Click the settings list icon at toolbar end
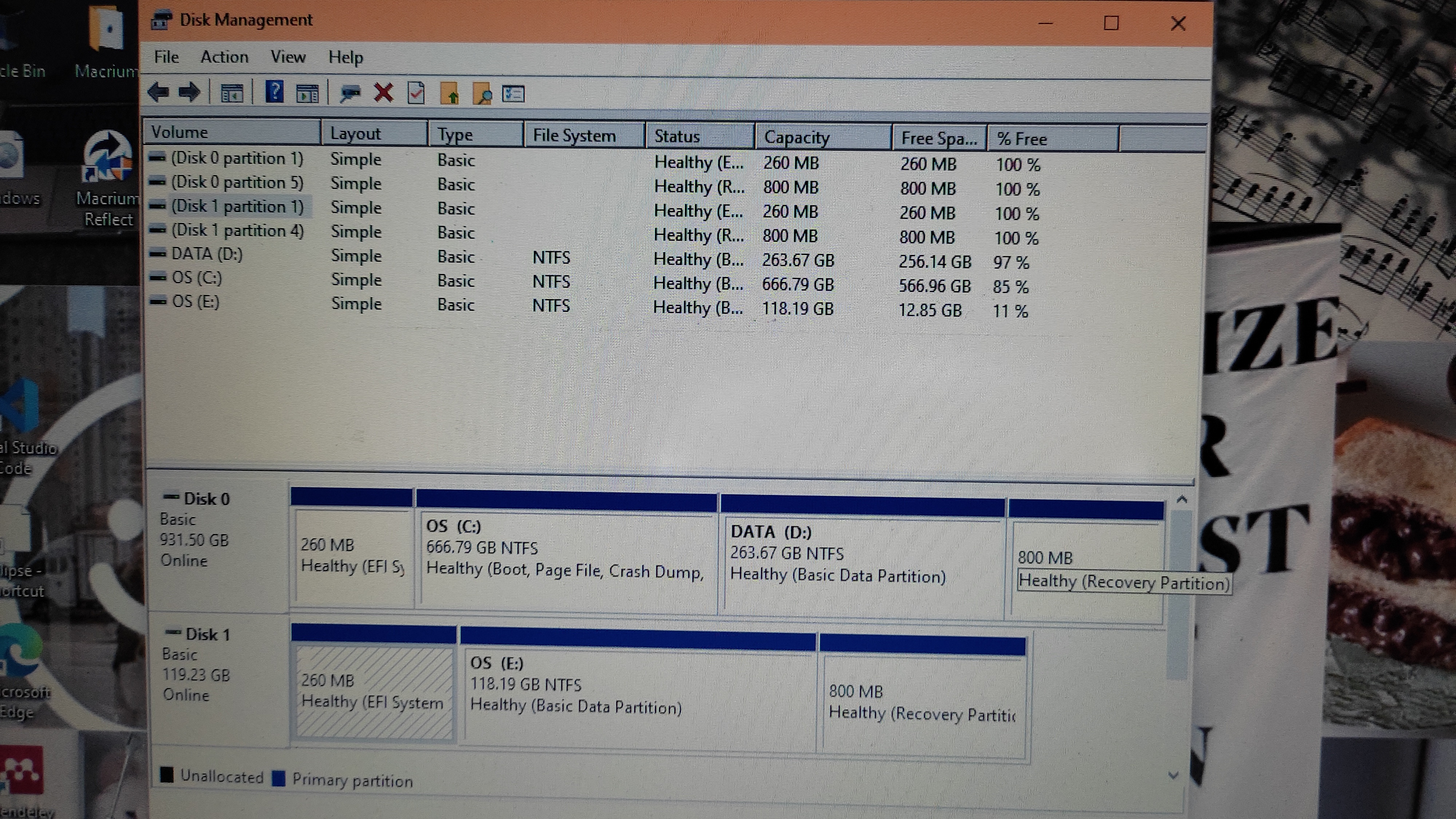This screenshot has width=1456, height=819. click(513, 94)
